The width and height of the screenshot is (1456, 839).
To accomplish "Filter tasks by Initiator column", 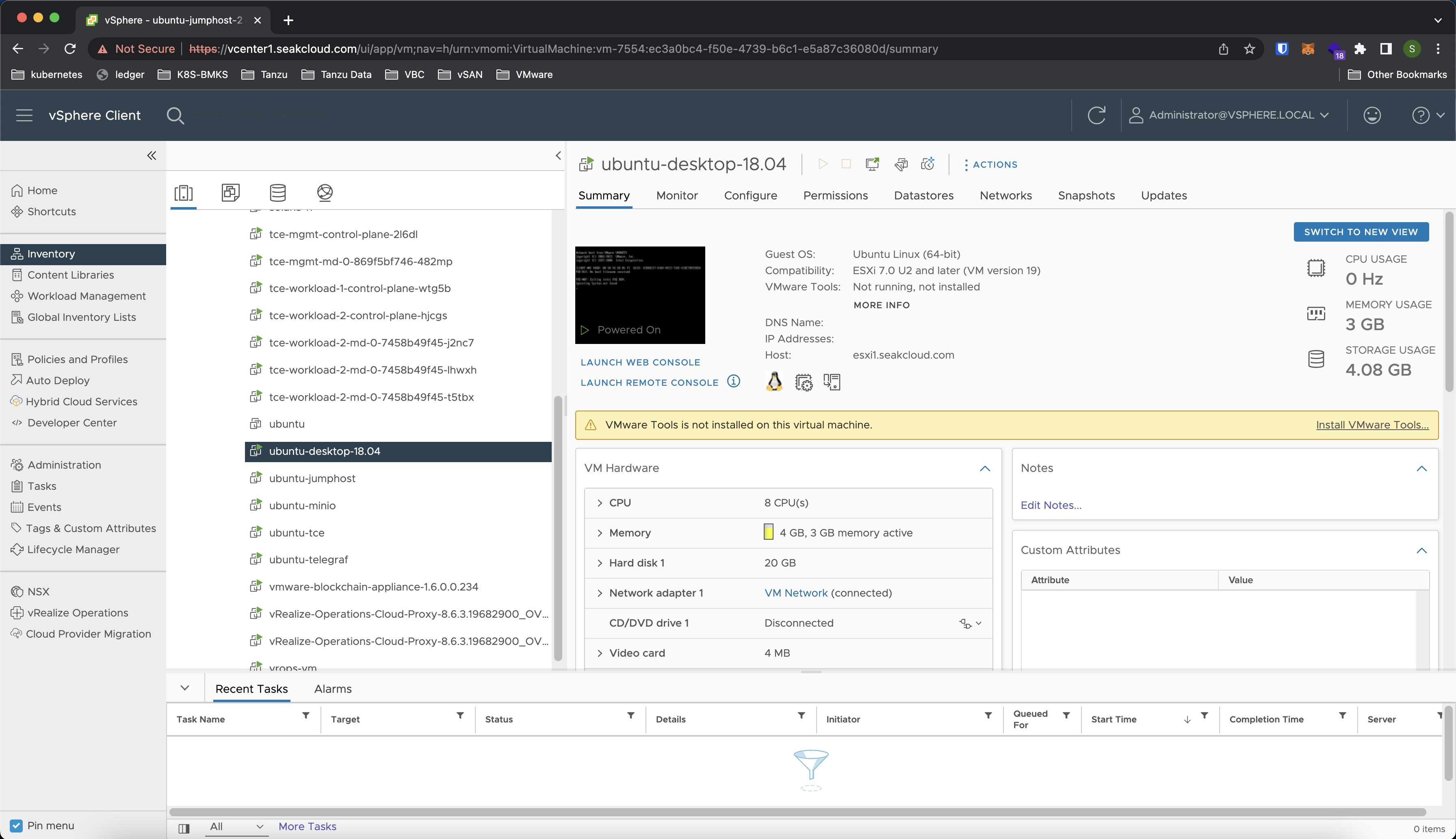I will (988, 716).
